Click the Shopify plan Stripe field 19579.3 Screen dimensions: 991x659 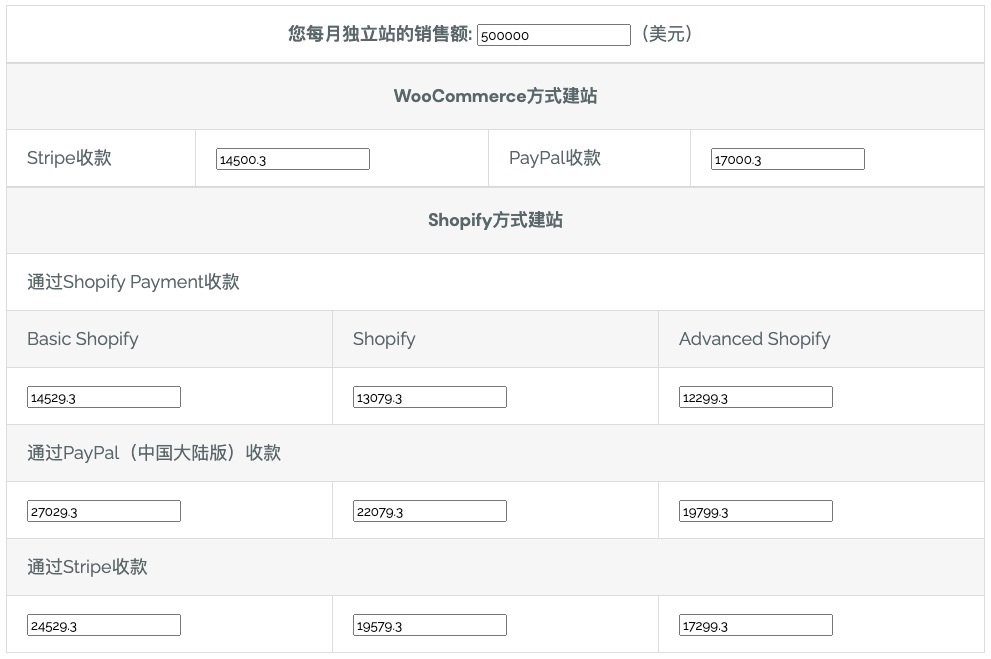coord(430,626)
